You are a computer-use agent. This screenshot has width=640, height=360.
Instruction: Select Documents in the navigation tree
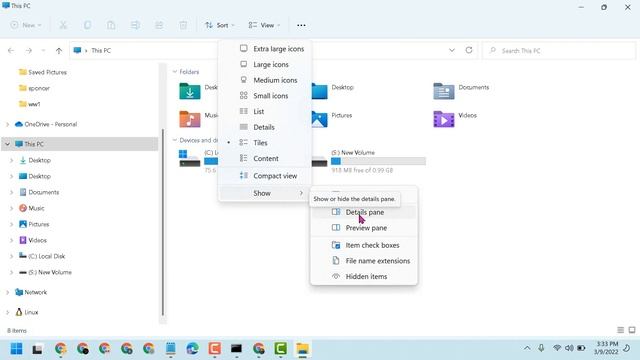[x=39, y=192]
